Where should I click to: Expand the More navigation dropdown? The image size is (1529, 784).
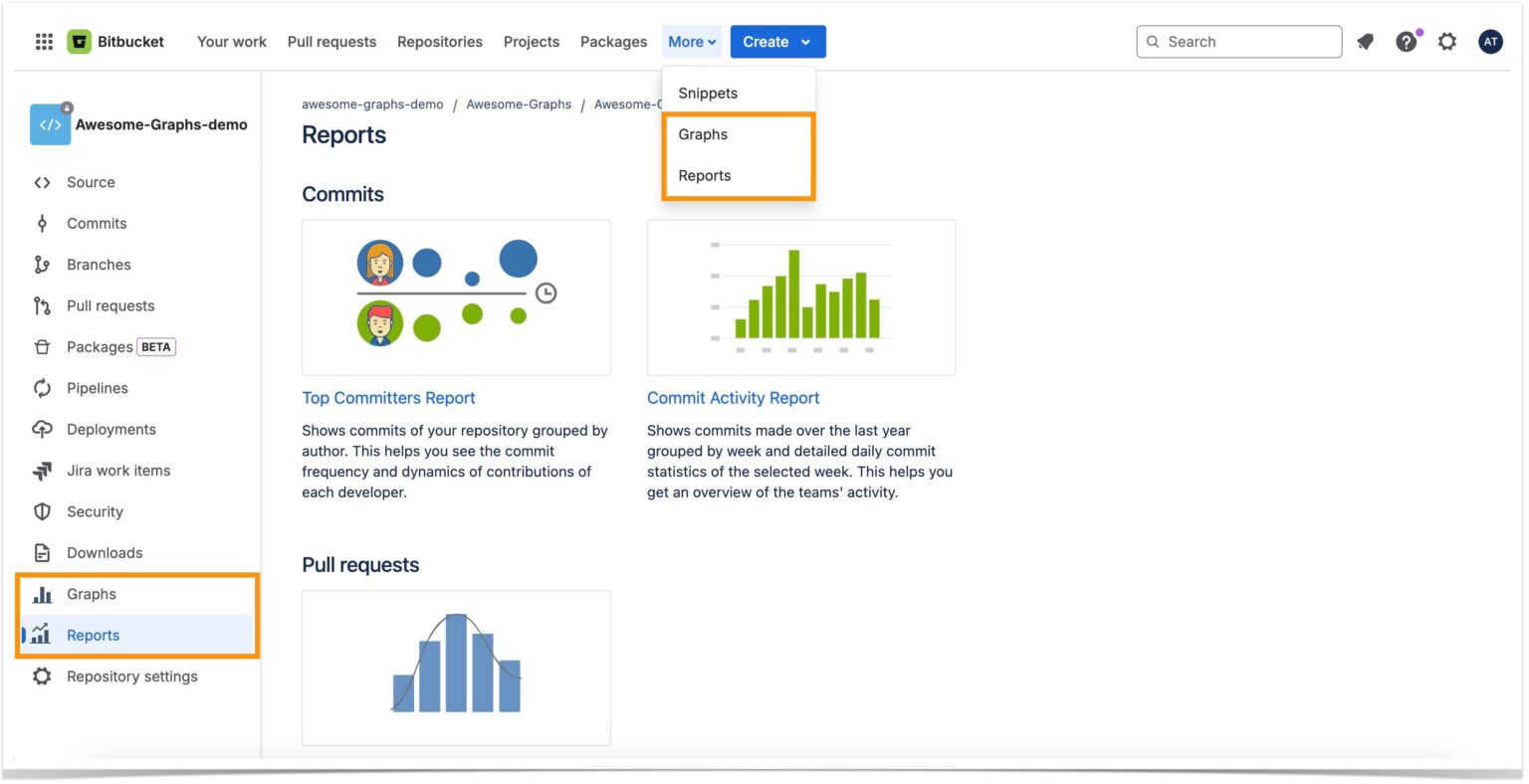pos(691,41)
